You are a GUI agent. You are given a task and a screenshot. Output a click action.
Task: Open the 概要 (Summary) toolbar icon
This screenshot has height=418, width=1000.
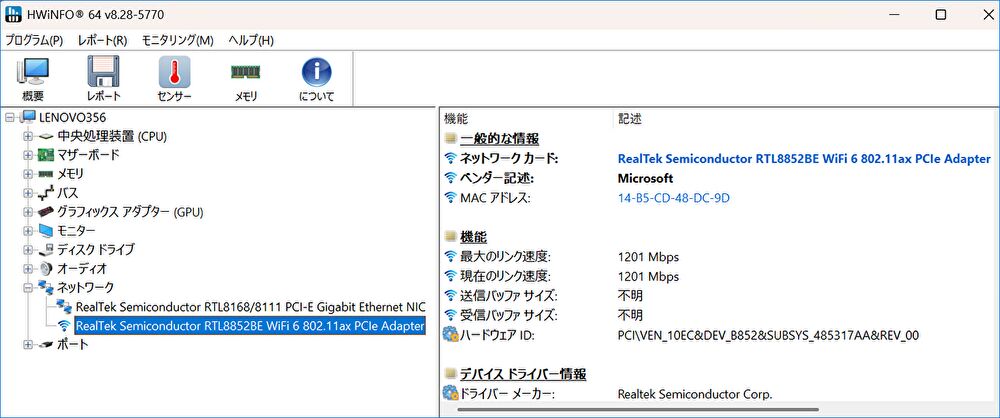tap(33, 78)
